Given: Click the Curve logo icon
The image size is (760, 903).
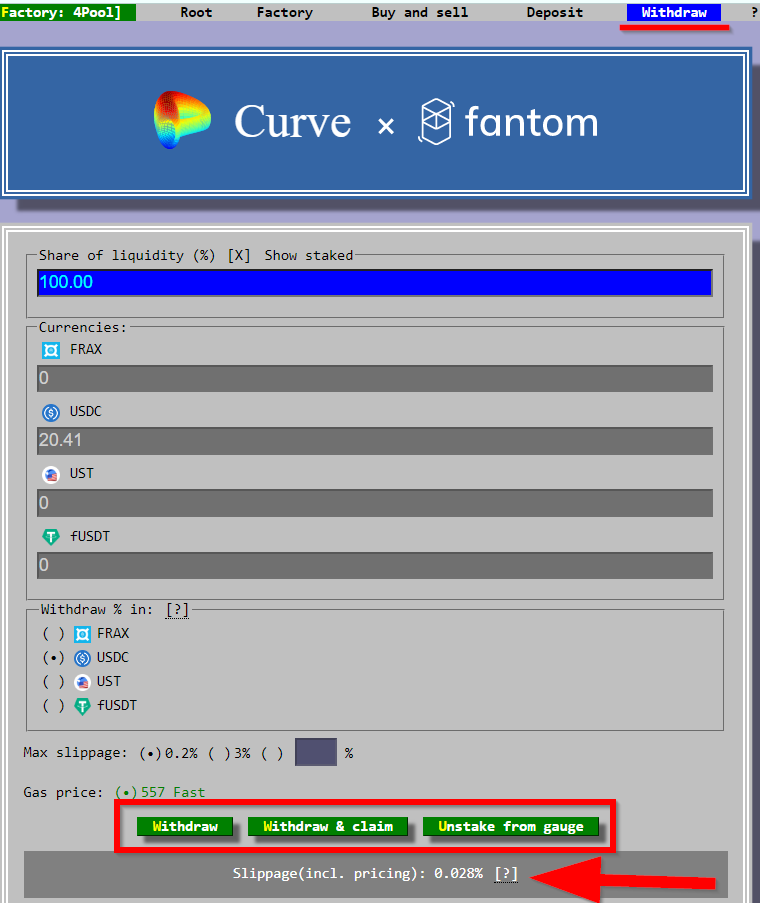Looking at the screenshot, I should [182, 120].
